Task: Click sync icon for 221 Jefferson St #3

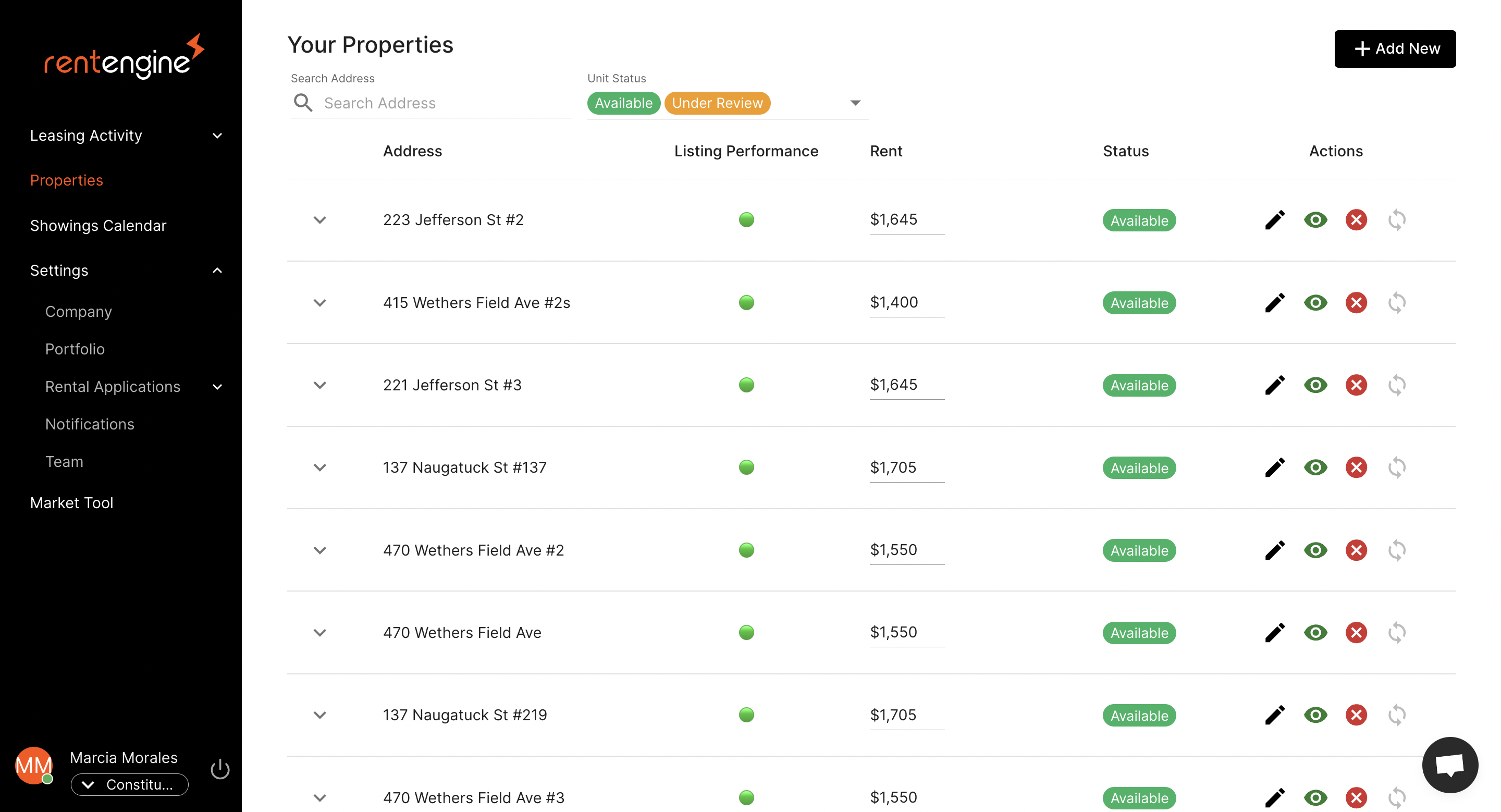Action: [x=1397, y=385]
